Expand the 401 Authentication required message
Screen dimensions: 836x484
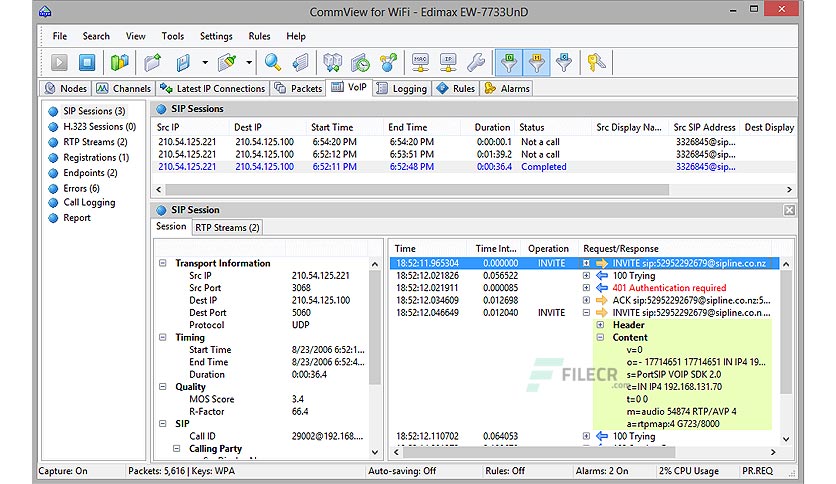(x=586, y=288)
